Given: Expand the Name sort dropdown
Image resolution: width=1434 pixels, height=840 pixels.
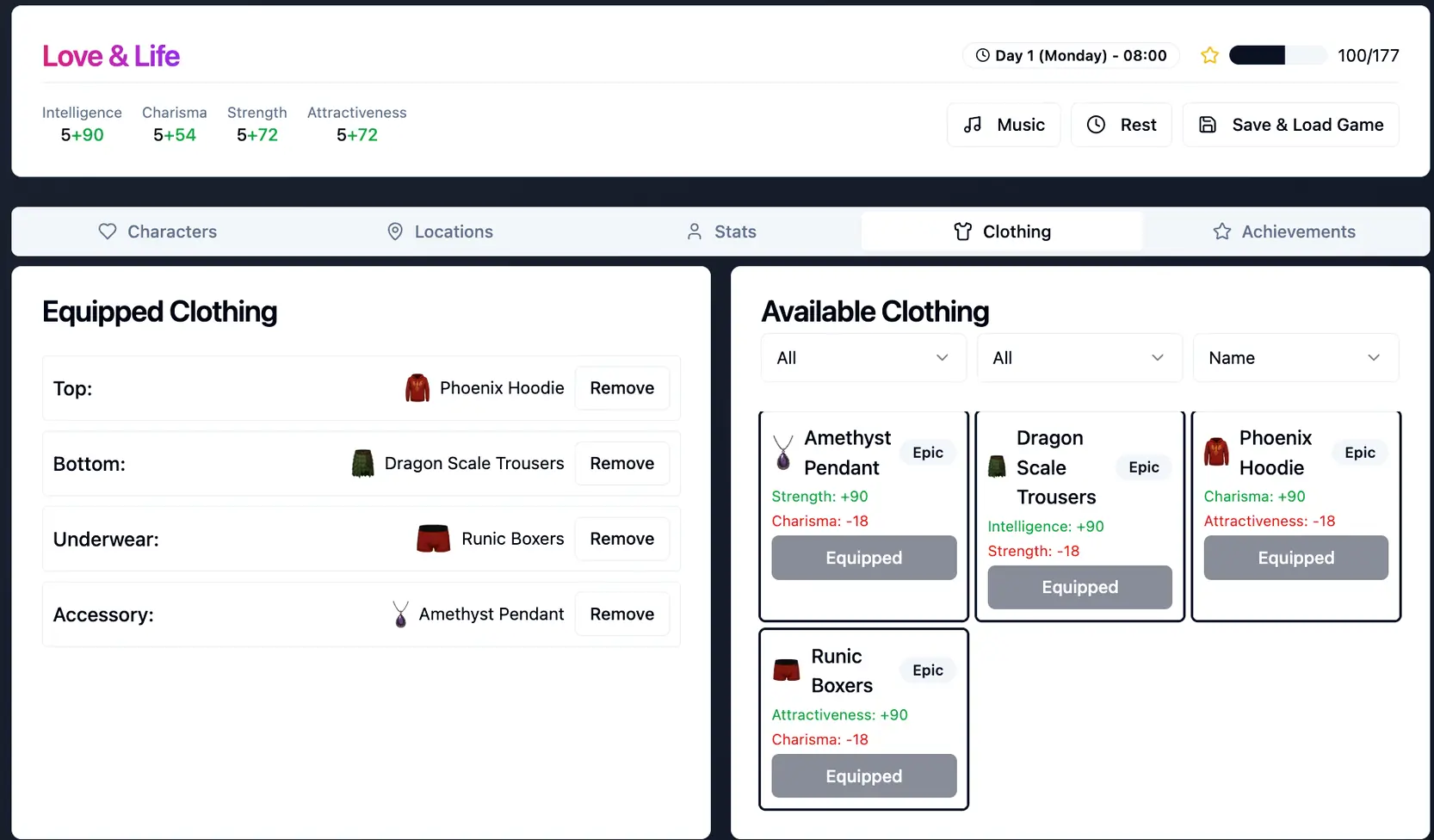Looking at the screenshot, I should 1295,358.
